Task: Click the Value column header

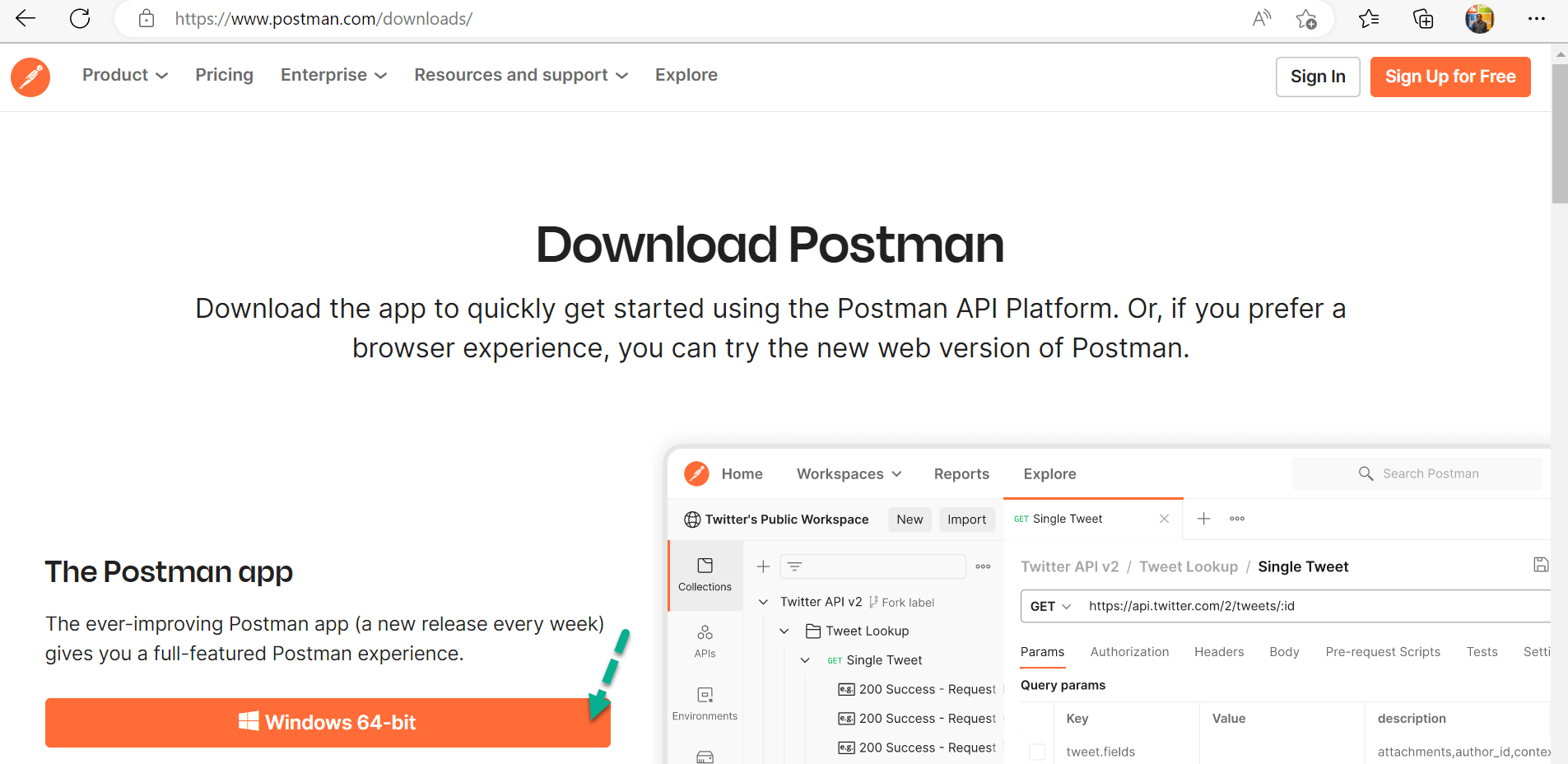Action: [1228, 719]
